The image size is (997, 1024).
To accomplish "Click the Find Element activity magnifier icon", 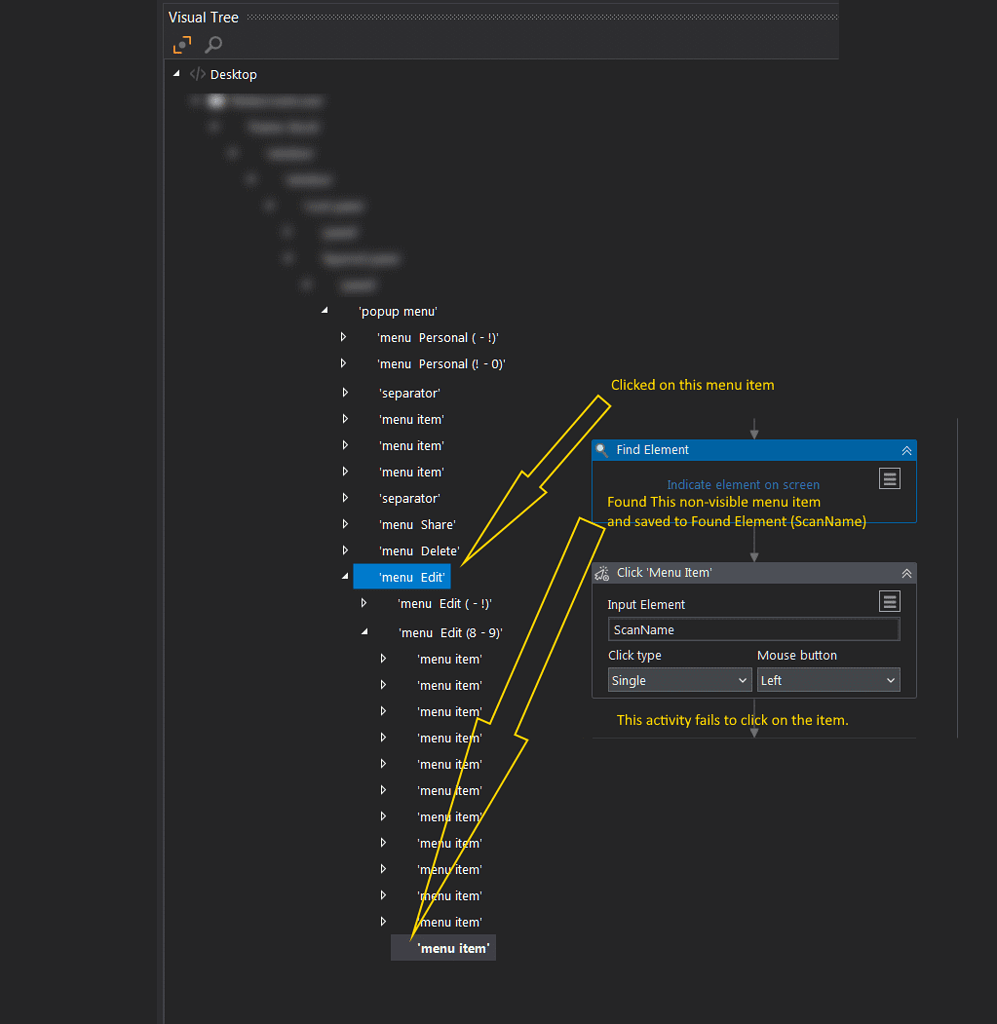I will (602, 450).
